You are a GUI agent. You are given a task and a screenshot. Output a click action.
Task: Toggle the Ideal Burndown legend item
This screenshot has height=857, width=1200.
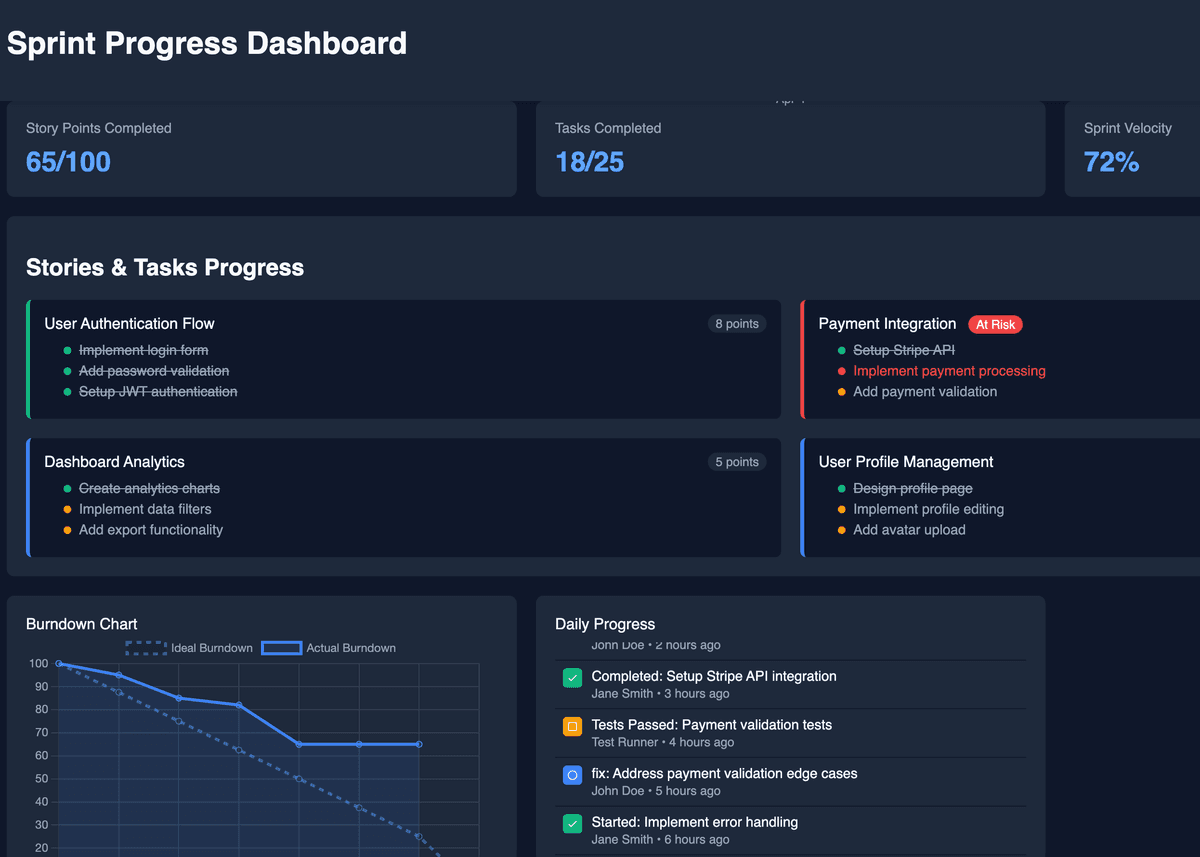[190, 648]
